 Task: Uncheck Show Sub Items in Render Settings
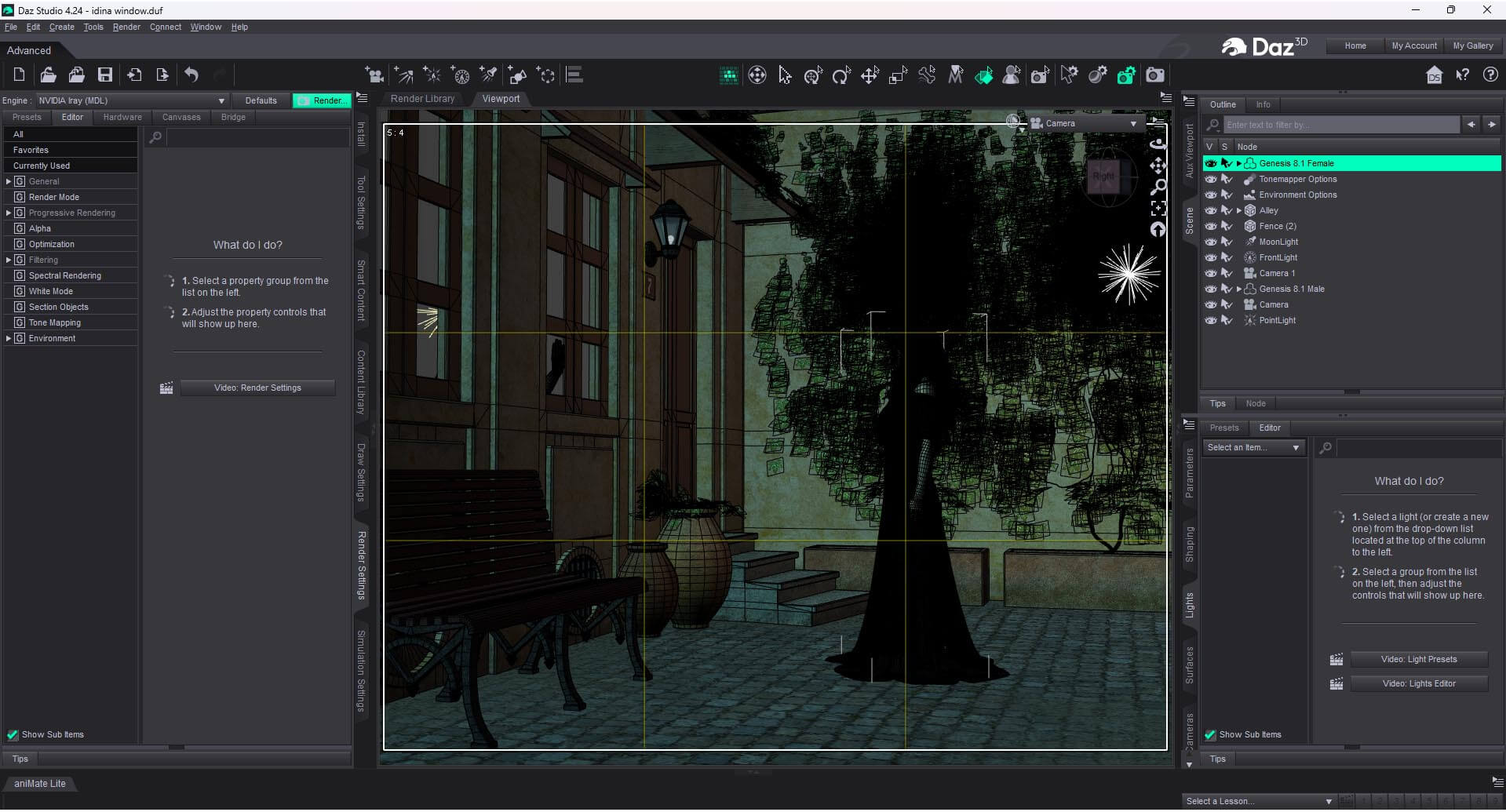tap(13, 735)
